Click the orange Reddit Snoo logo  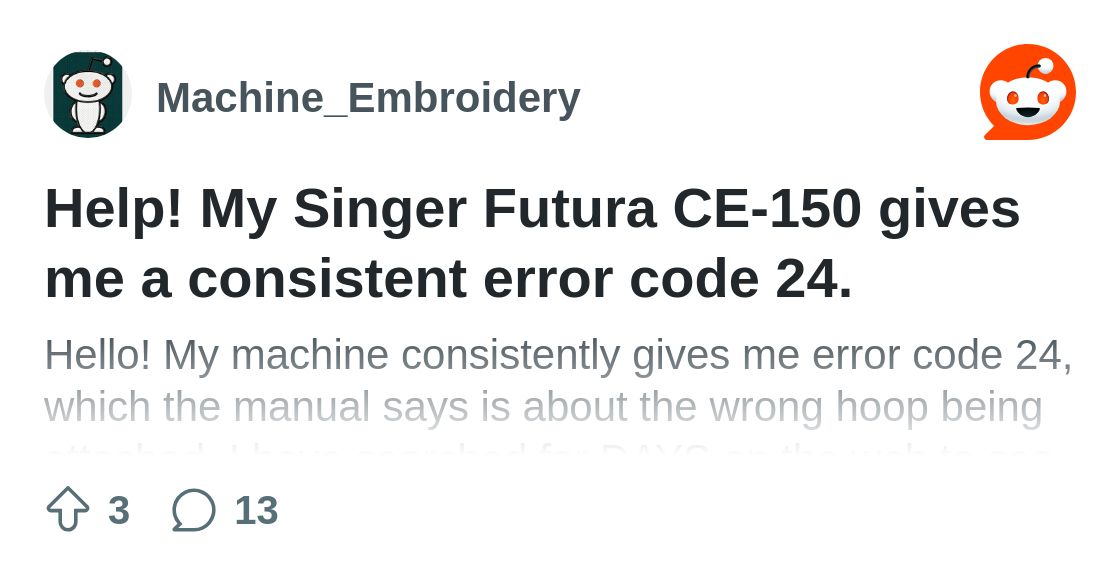1028,92
